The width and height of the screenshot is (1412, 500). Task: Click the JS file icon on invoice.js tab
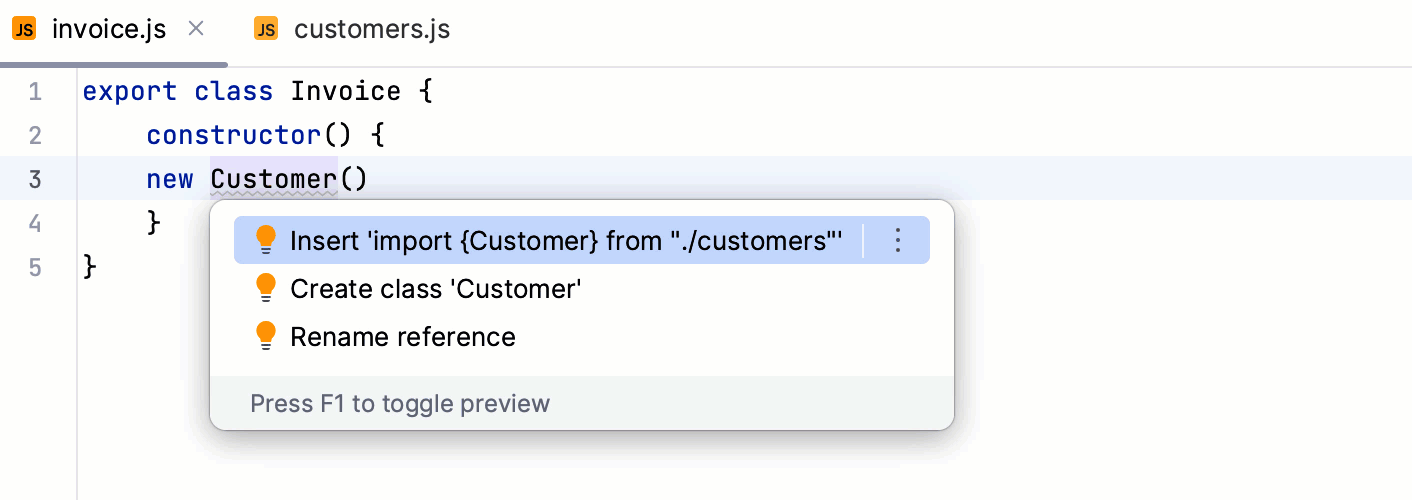tap(24, 29)
